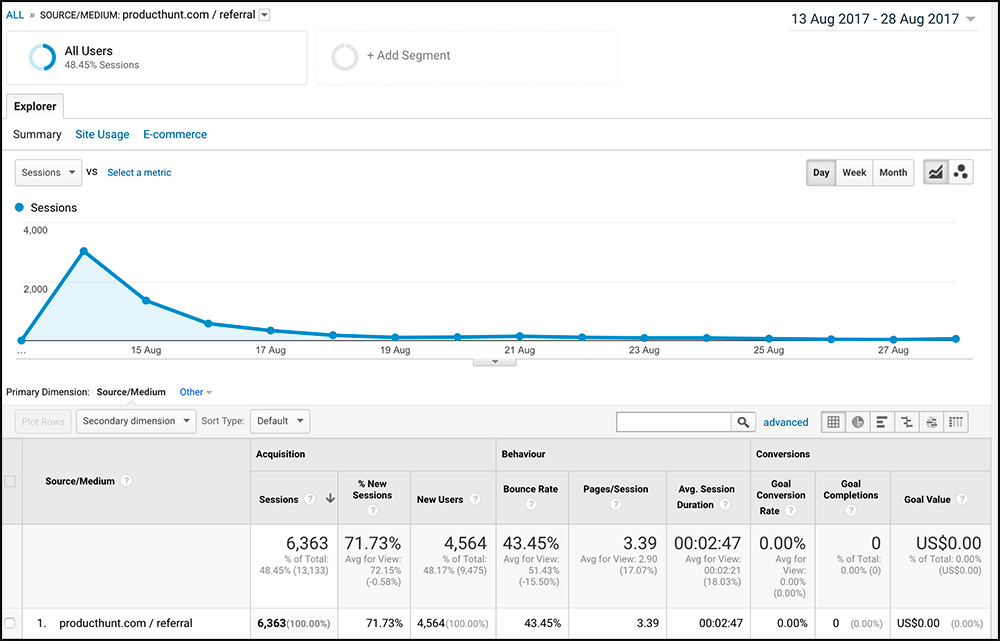Select the pie chart percentage view icon
Viewport: 1000px width, 641px height.
[x=858, y=422]
